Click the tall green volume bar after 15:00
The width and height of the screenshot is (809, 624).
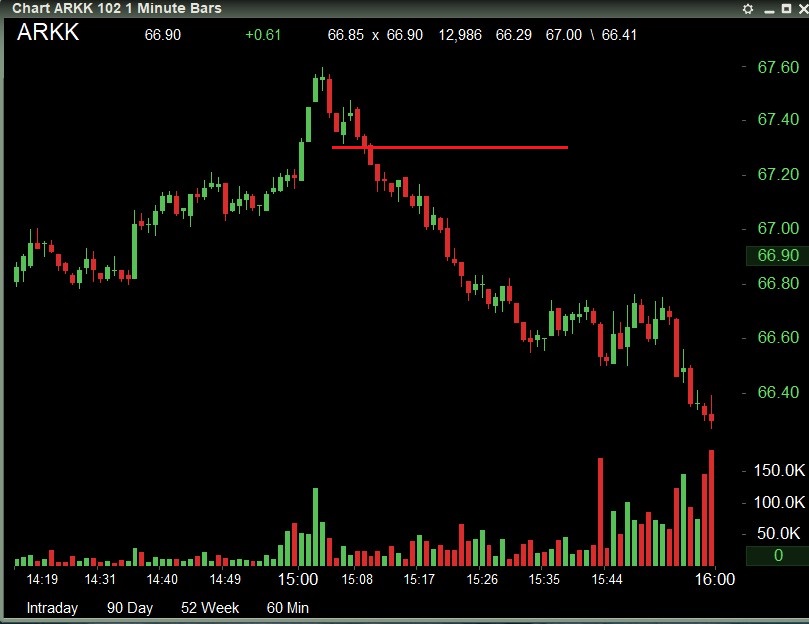click(316, 527)
